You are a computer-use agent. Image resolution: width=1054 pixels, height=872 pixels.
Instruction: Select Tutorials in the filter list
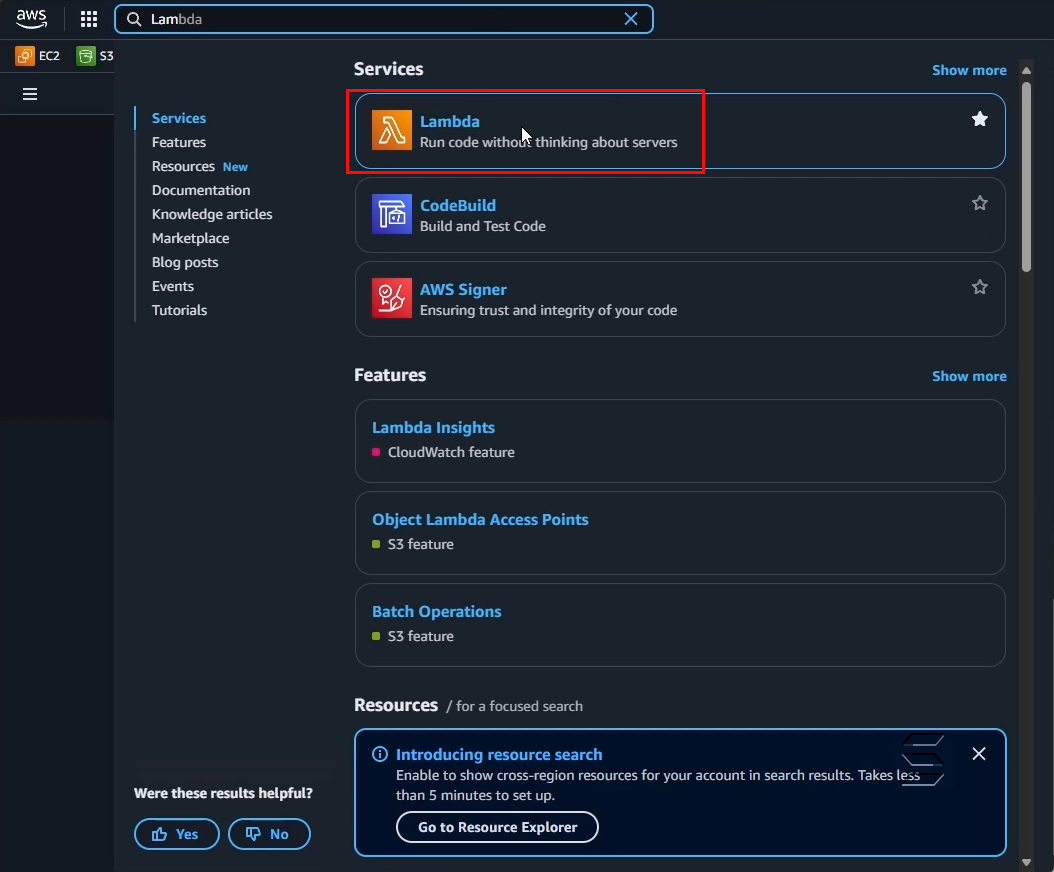click(x=179, y=311)
